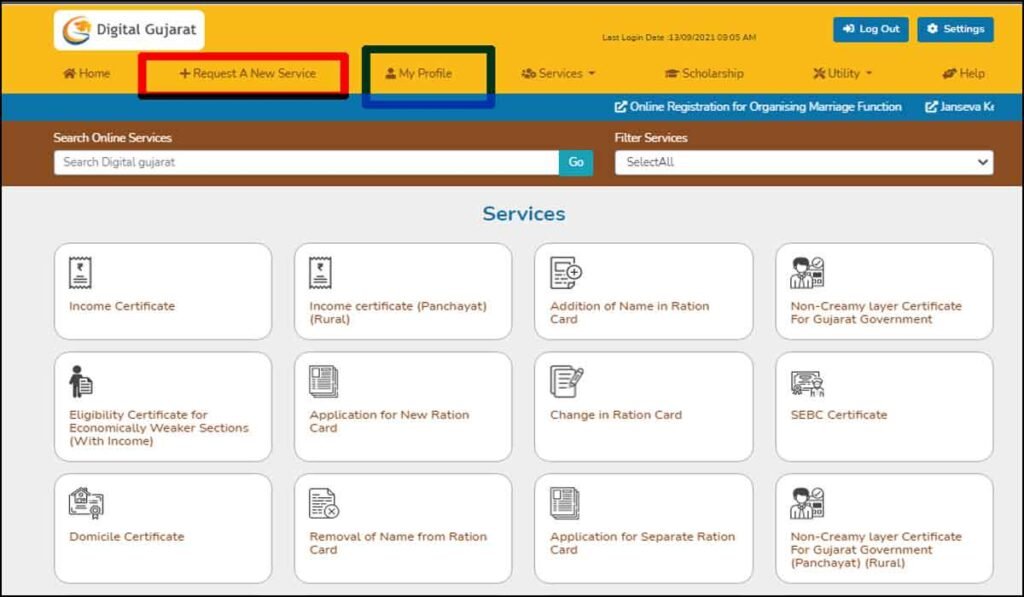This screenshot has width=1024, height=597.
Task: Click the house icon beside Home
Action: click(x=69, y=73)
